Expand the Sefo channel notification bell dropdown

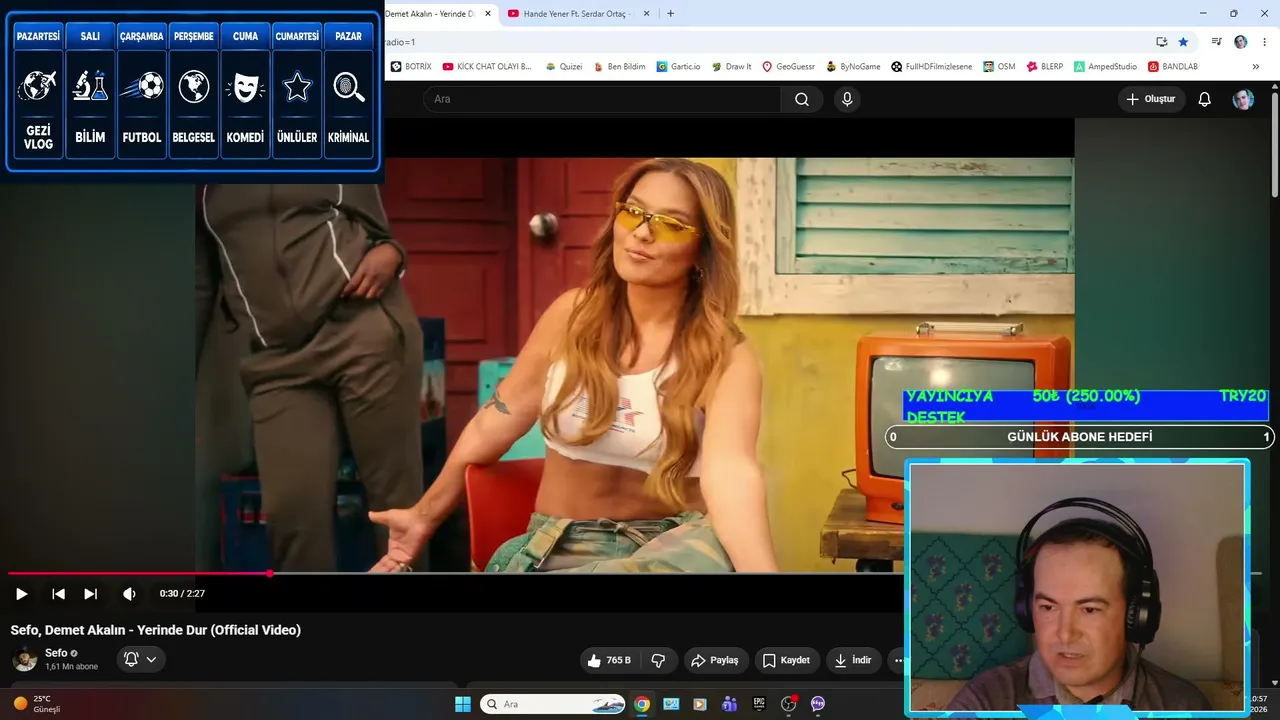coord(141,659)
